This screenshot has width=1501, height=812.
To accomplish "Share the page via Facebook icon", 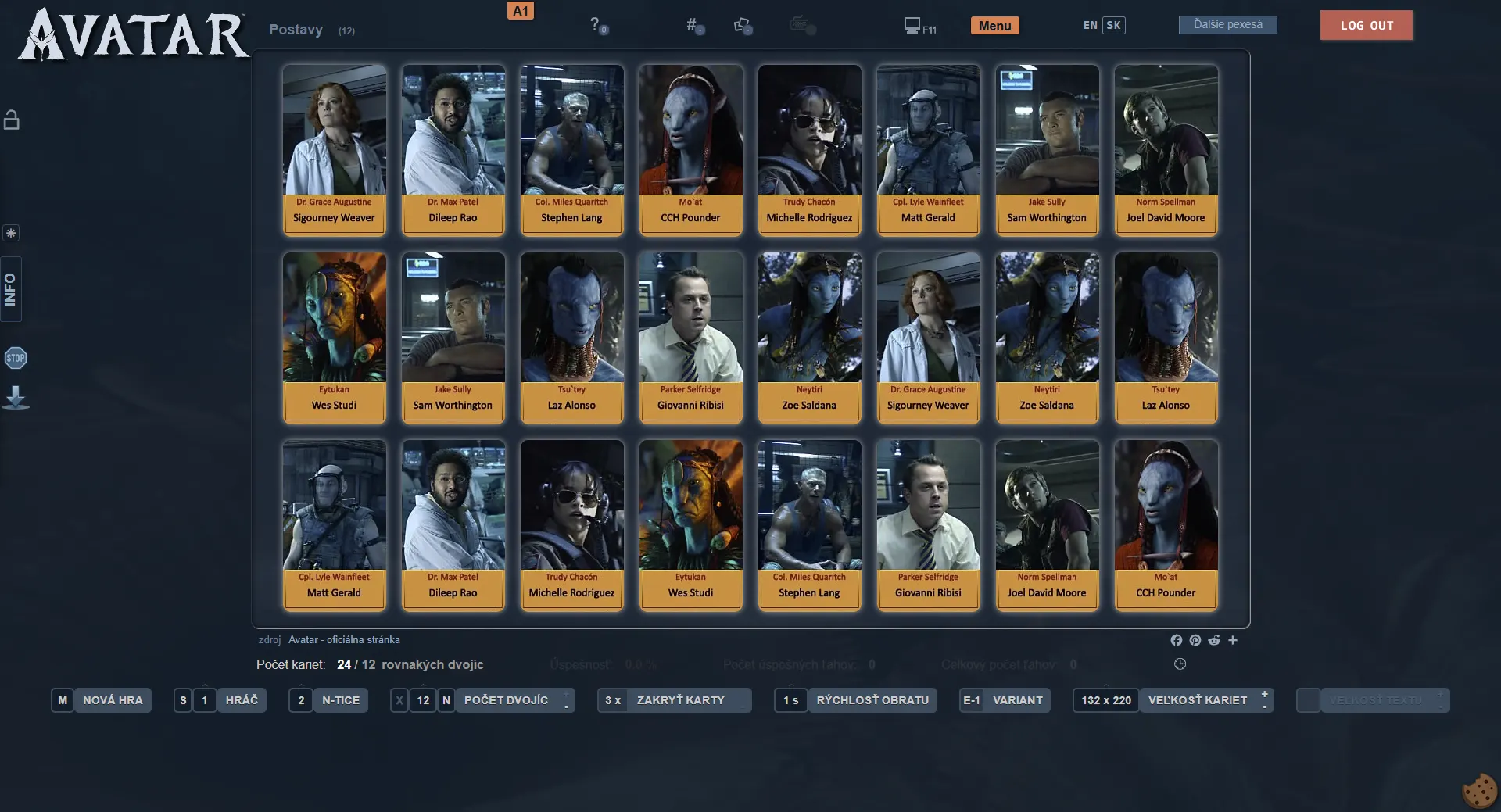I will coord(1176,640).
